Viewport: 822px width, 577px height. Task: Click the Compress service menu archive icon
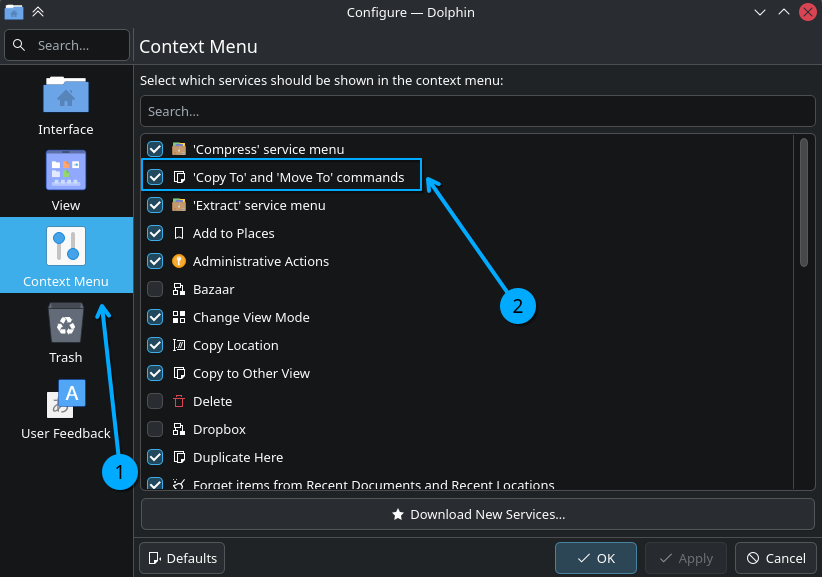coord(179,149)
